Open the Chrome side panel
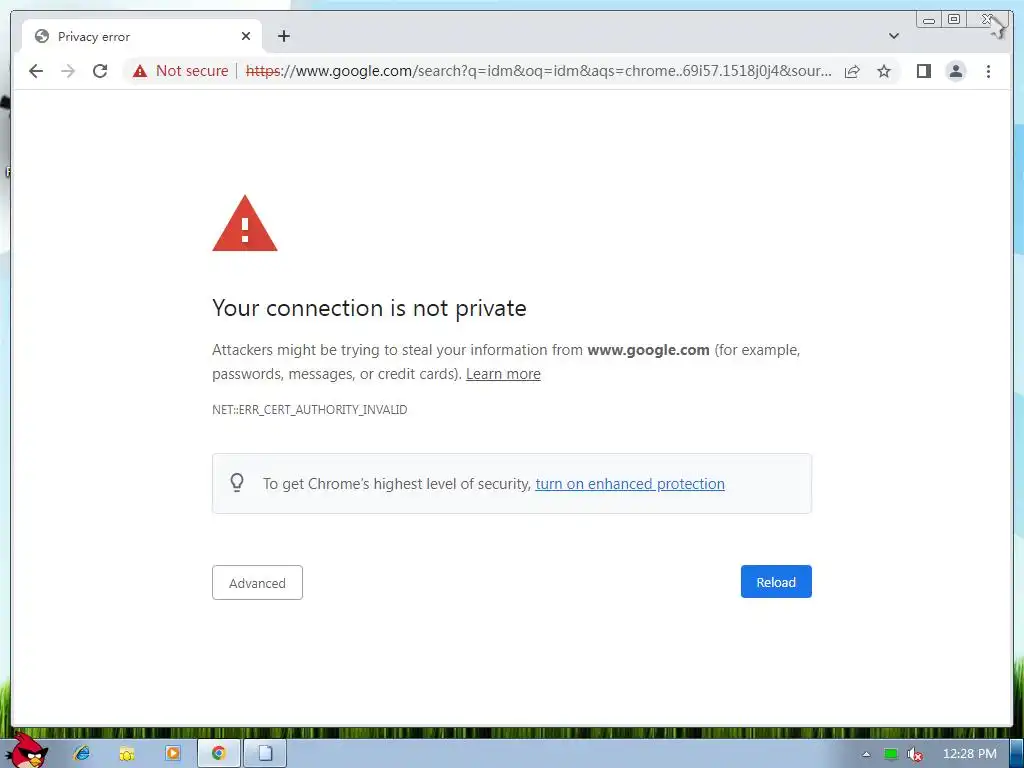 pyautogui.click(x=923, y=71)
